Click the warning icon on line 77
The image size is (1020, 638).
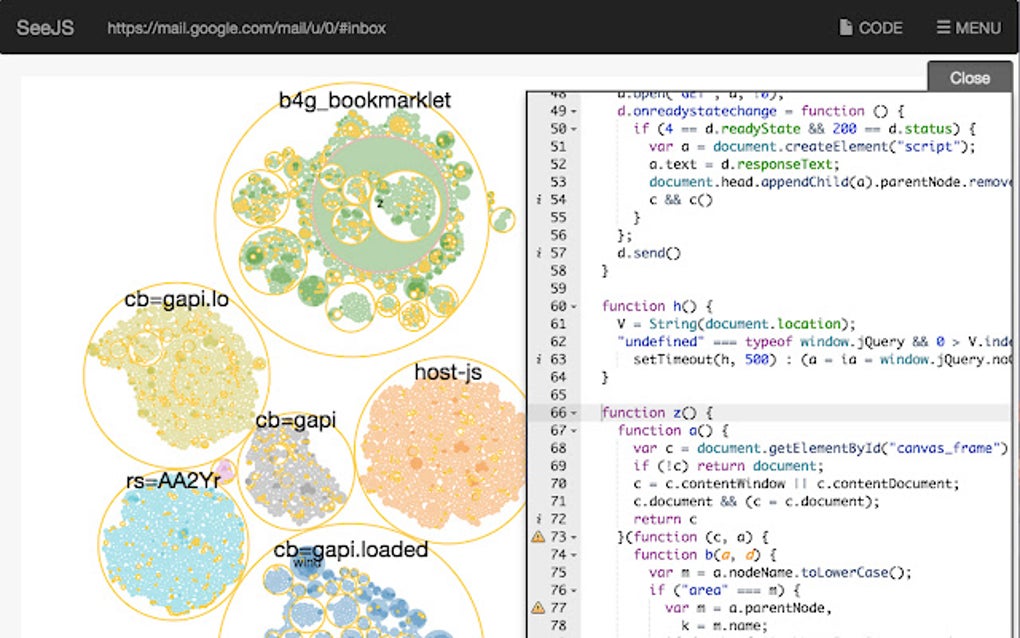539,607
